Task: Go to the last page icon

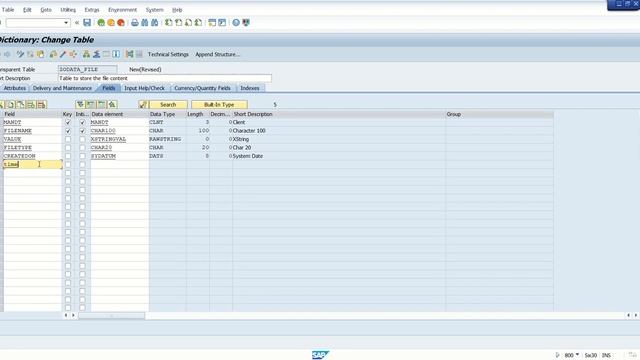Action: (198, 23)
